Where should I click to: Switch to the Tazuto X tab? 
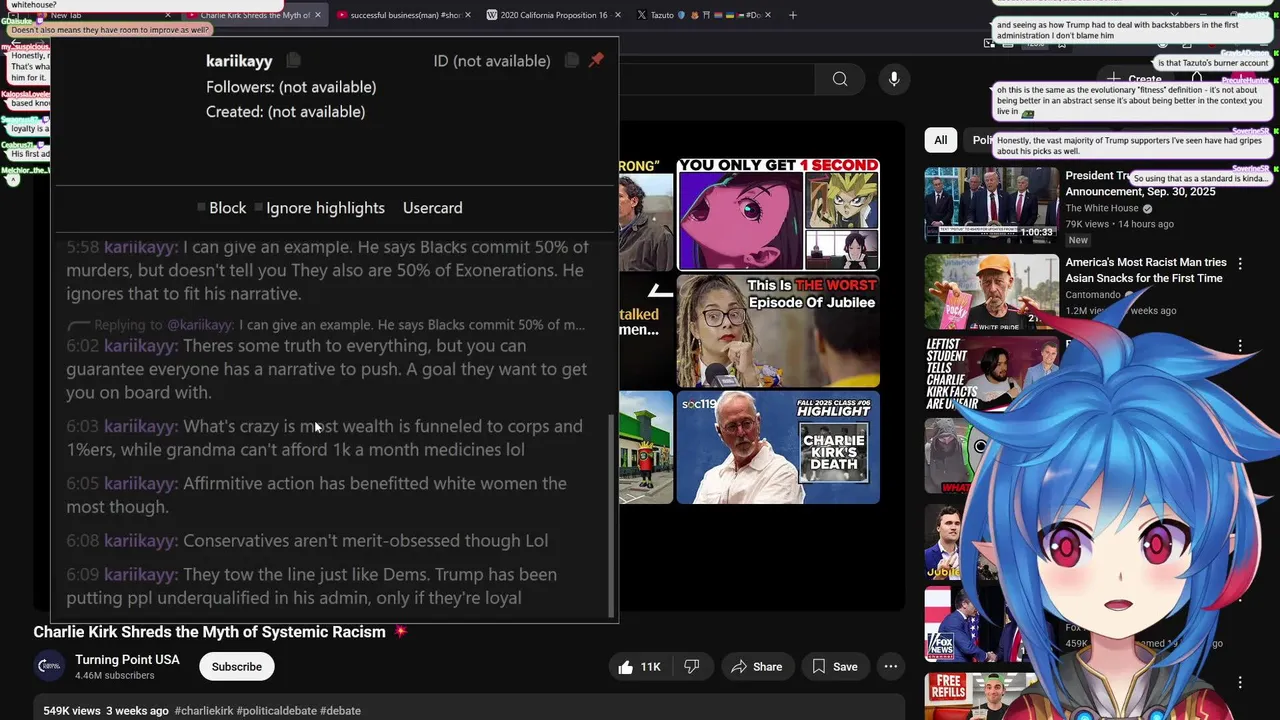(x=704, y=15)
